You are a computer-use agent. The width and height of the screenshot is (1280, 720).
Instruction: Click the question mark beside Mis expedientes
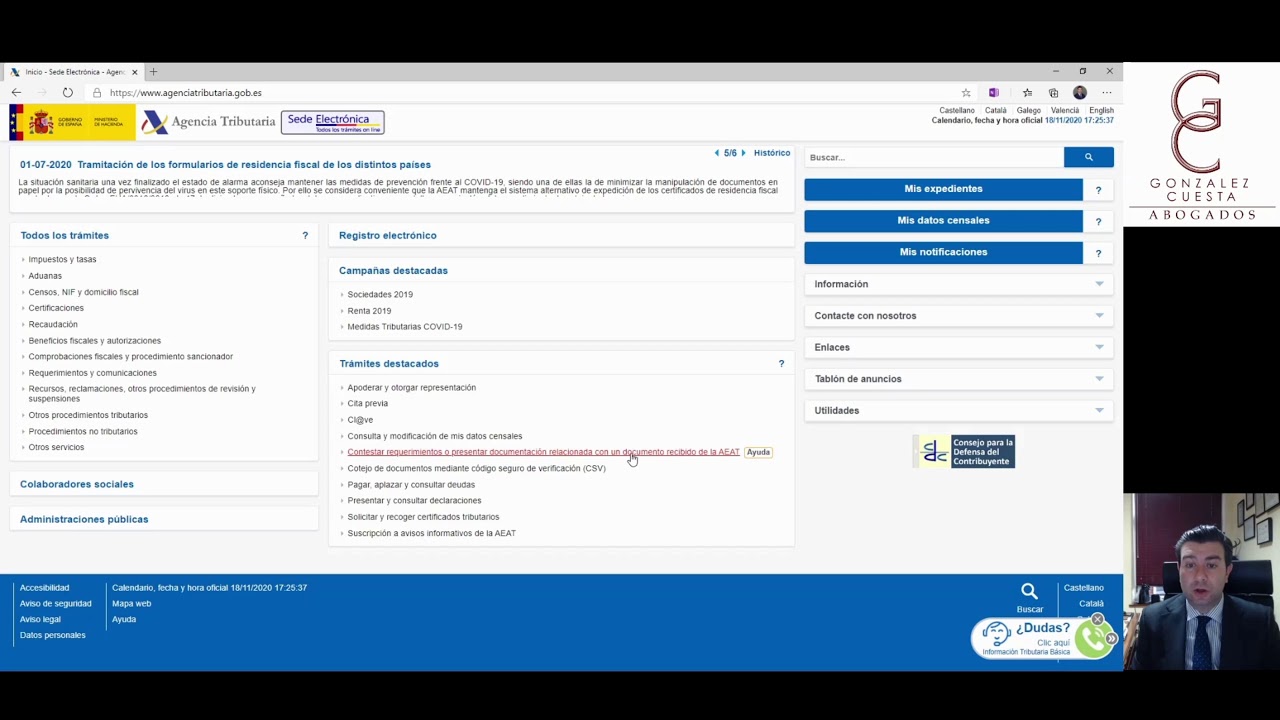1098,190
